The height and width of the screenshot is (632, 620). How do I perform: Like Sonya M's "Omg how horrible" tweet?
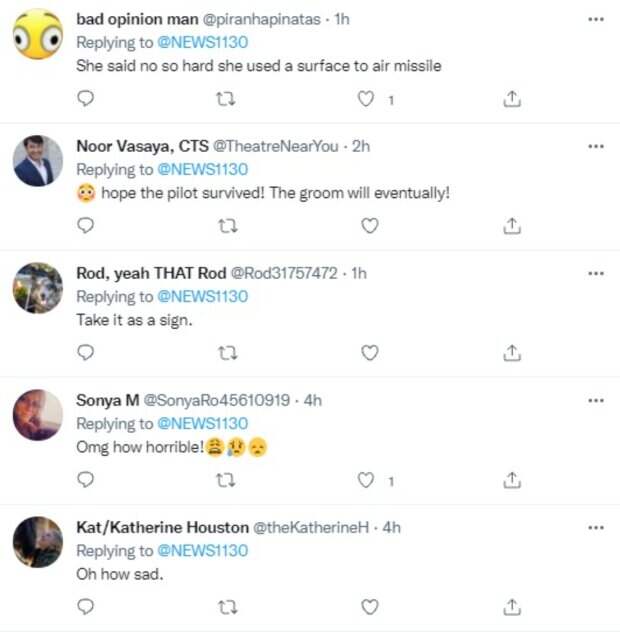tap(368, 480)
